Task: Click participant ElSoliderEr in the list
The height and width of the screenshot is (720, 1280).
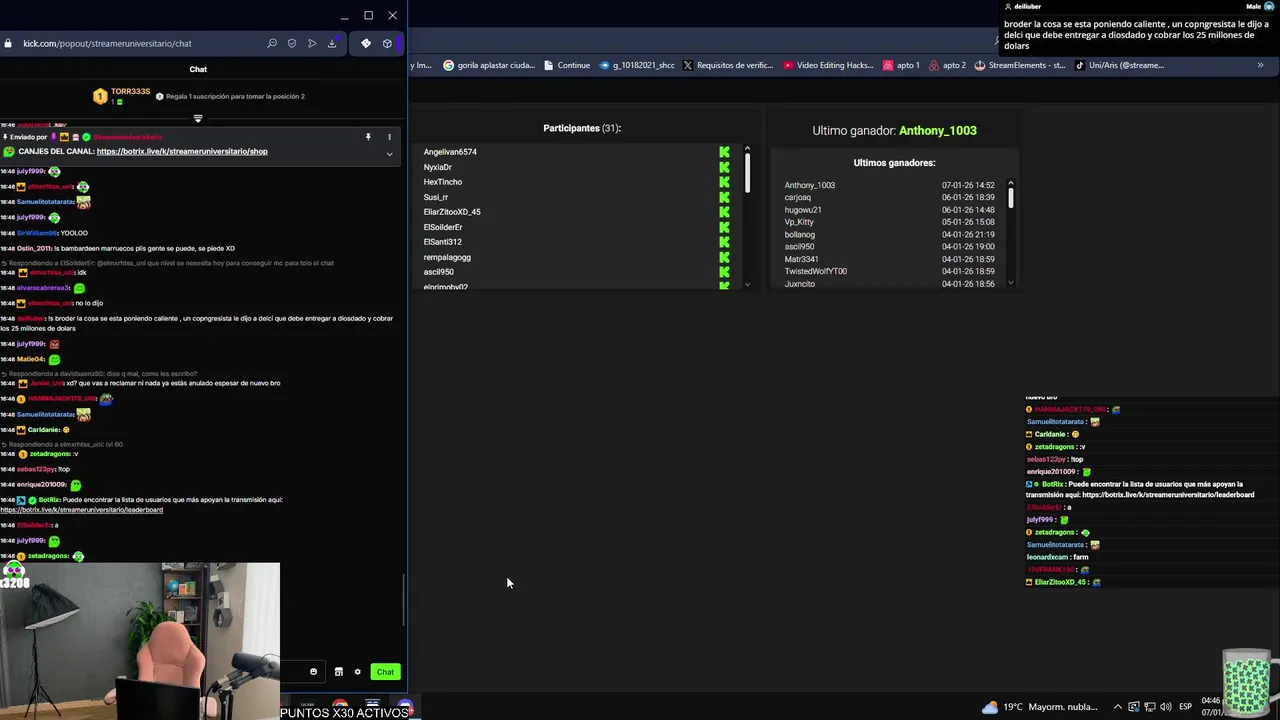Action: point(443,227)
